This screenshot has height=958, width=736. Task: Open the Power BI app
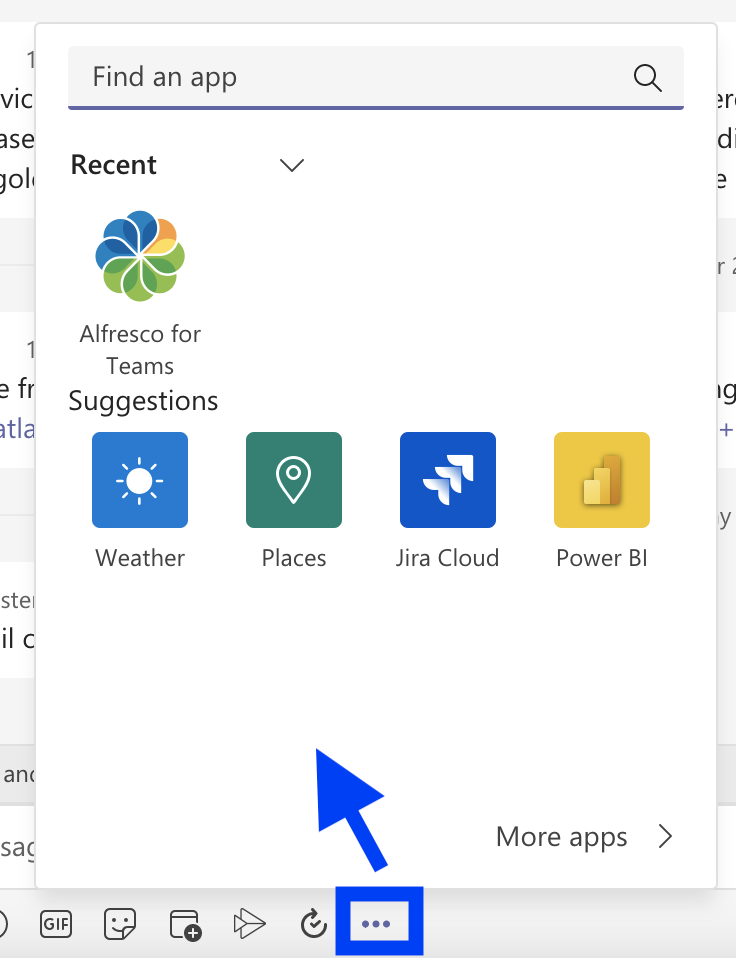click(601, 480)
